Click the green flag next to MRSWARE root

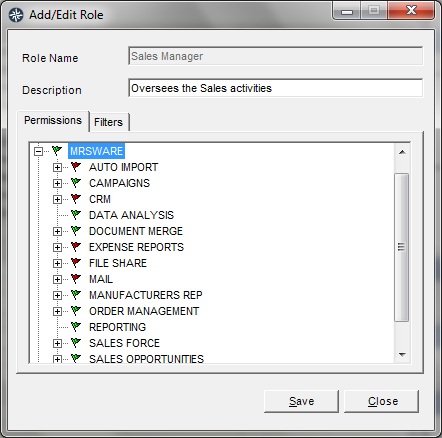(x=57, y=151)
